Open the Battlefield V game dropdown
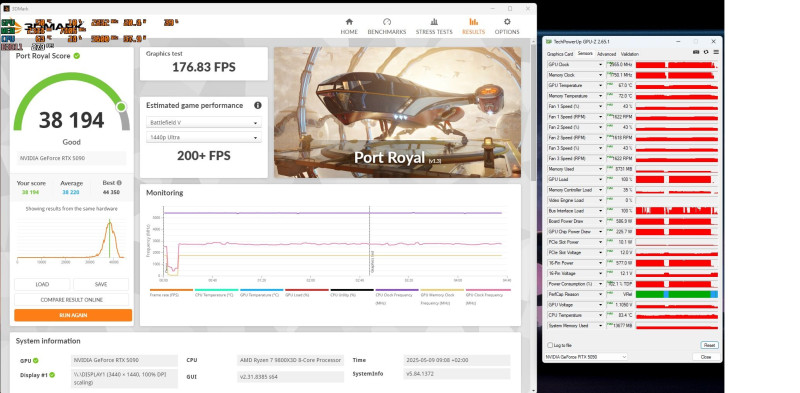 click(x=204, y=122)
